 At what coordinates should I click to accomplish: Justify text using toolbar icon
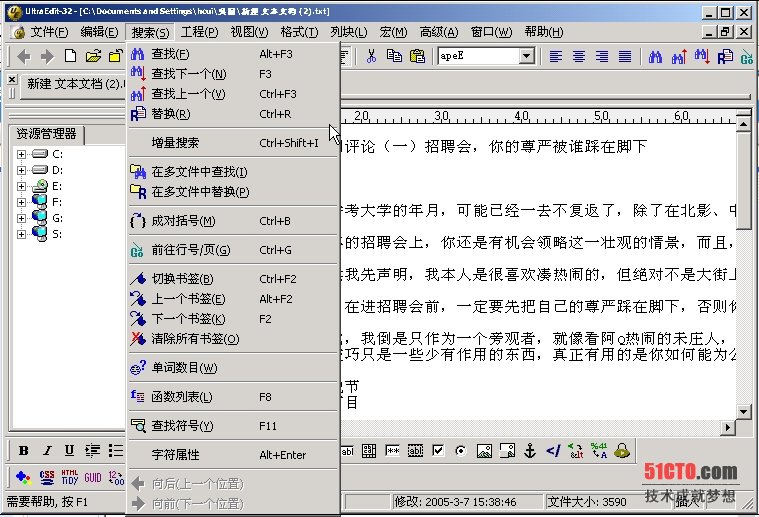pyautogui.click(x=625, y=57)
